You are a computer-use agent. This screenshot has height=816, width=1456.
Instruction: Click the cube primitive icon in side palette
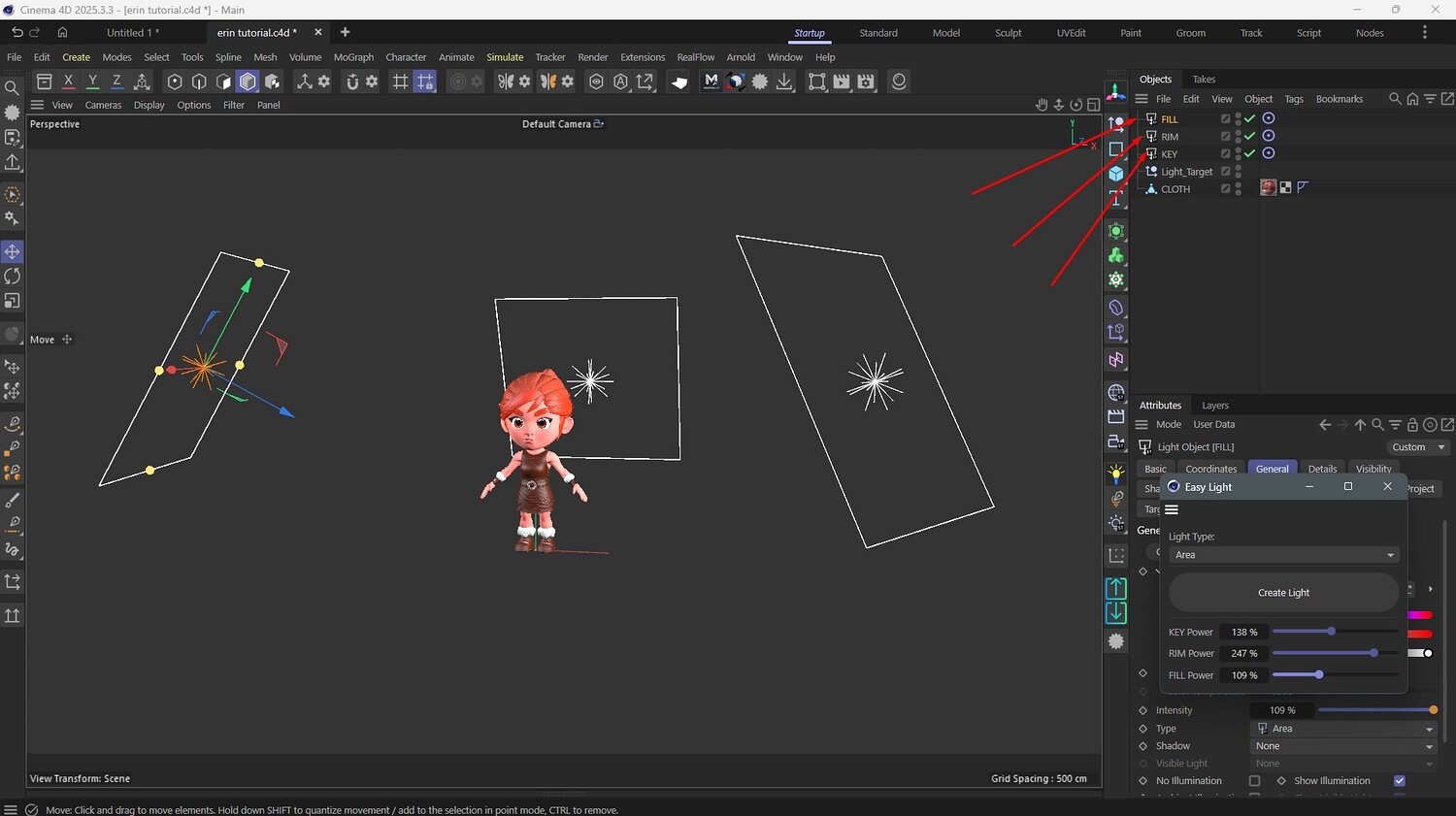click(1116, 175)
